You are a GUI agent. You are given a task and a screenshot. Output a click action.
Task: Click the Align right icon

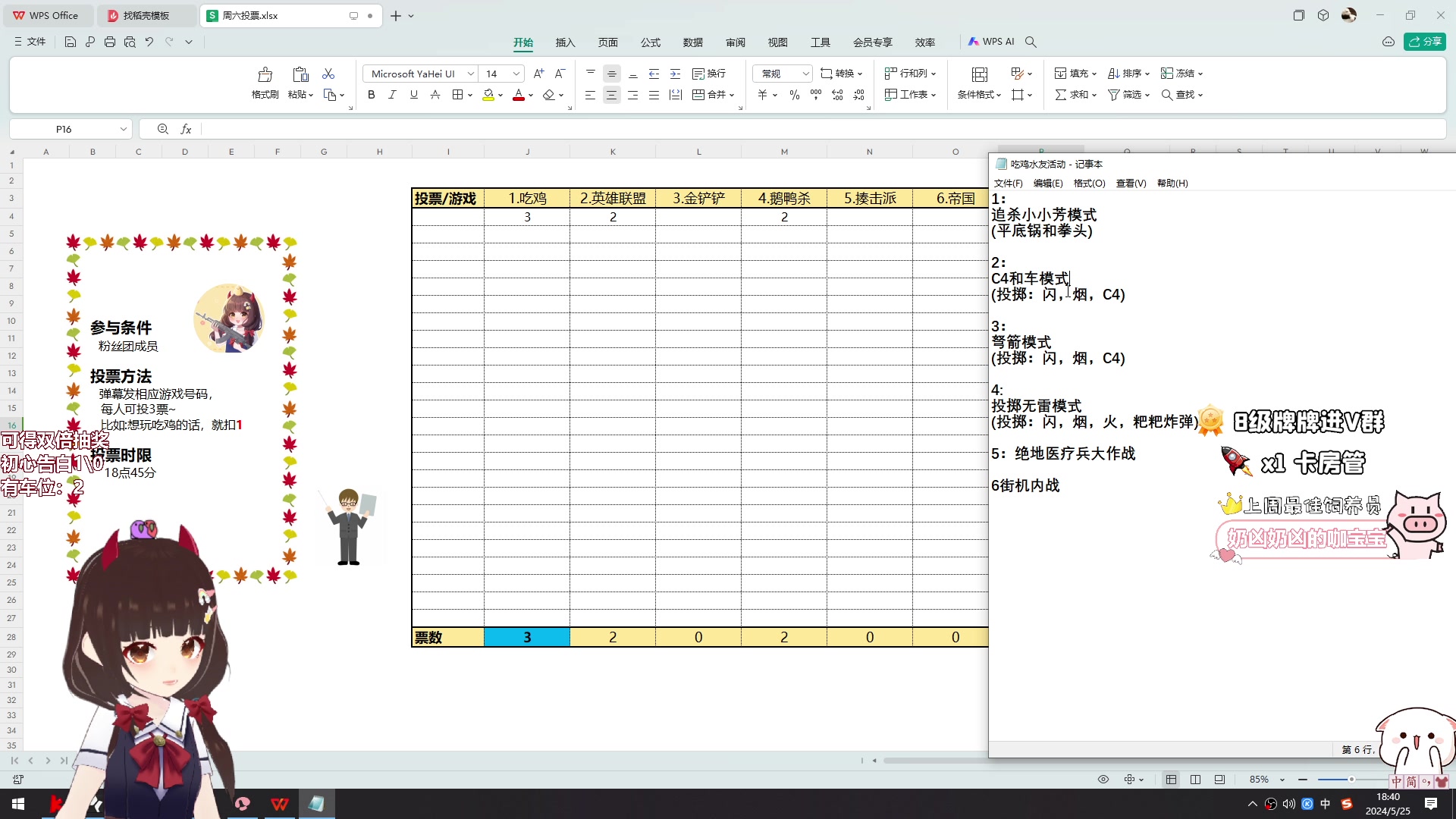point(632,95)
